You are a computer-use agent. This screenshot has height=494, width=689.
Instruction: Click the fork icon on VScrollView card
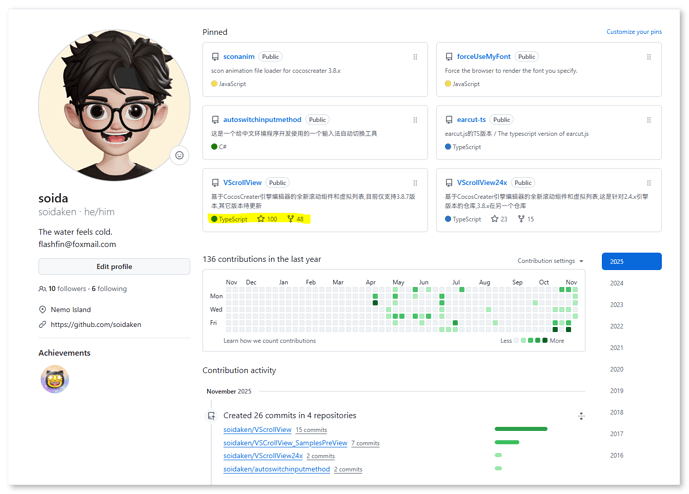tap(290, 218)
